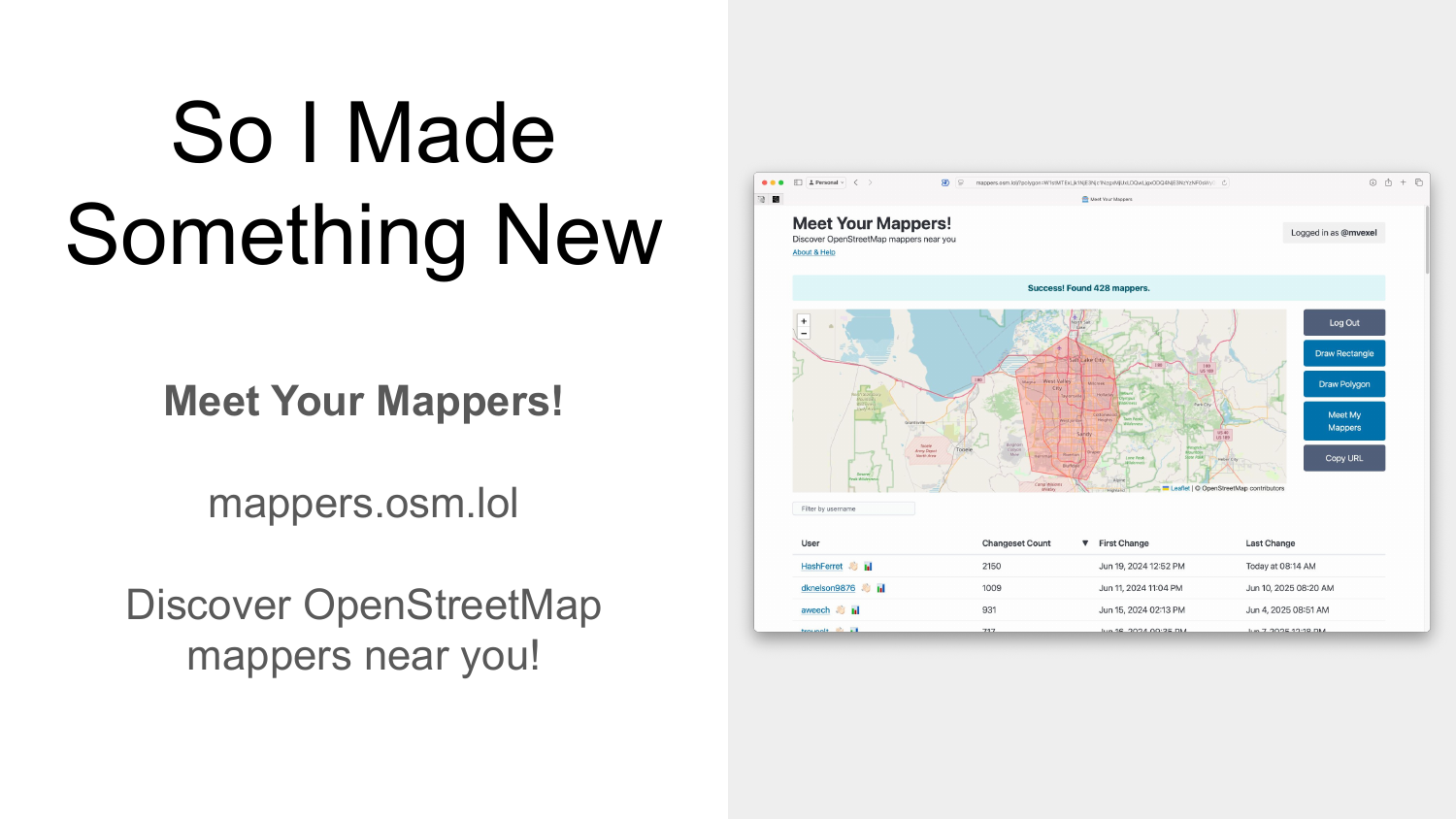Click the changeset count 931 cell
The height and width of the screenshot is (819, 1456).
click(x=989, y=610)
